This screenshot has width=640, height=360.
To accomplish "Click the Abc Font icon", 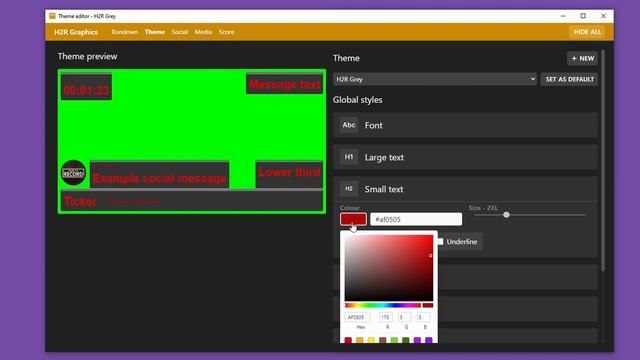I will (349, 125).
